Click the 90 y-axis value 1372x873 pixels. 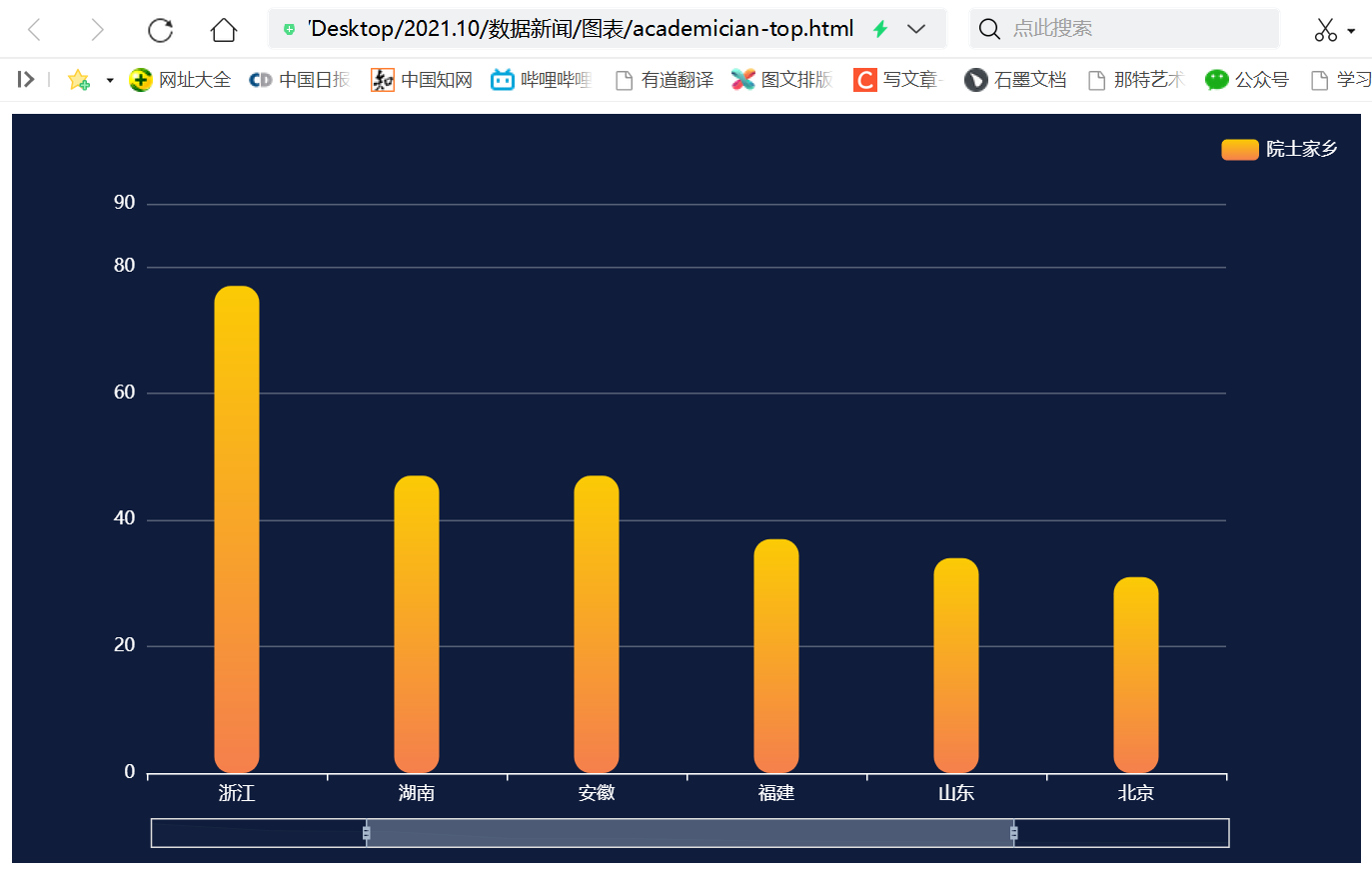coord(124,203)
